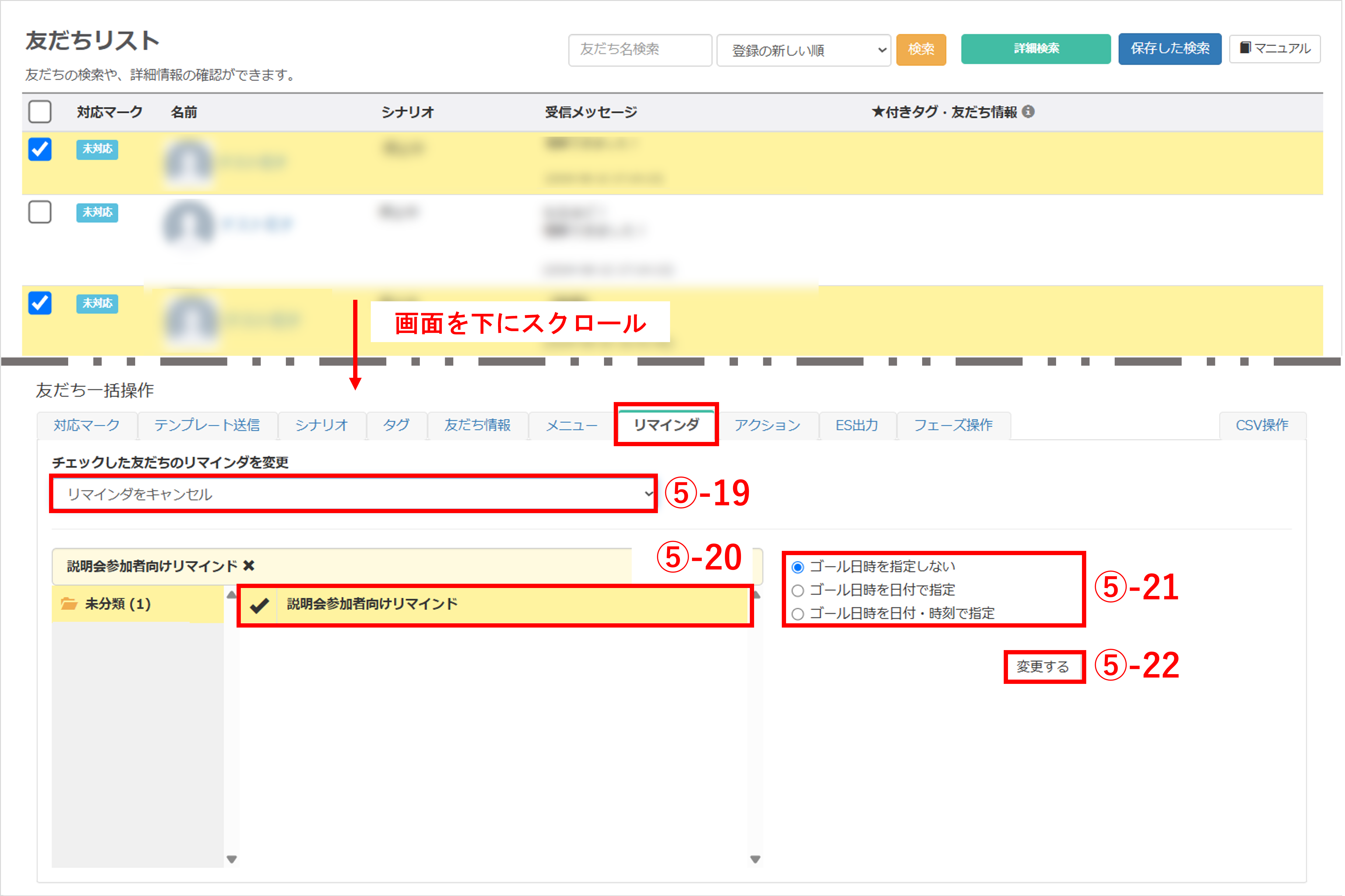Remove 説明会参加者向けリマインド with the X icon
This screenshot has height=896, width=1345.
click(249, 566)
